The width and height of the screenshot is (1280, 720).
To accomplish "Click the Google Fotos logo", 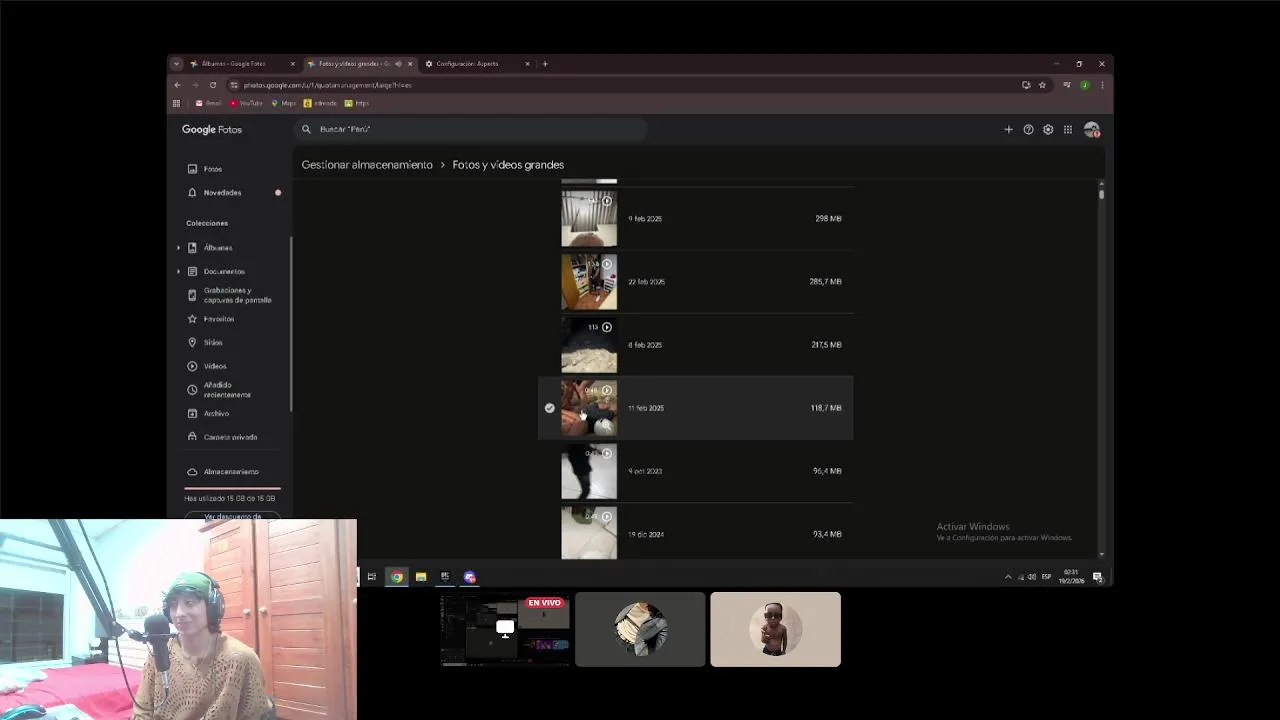I will coord(212,130).
